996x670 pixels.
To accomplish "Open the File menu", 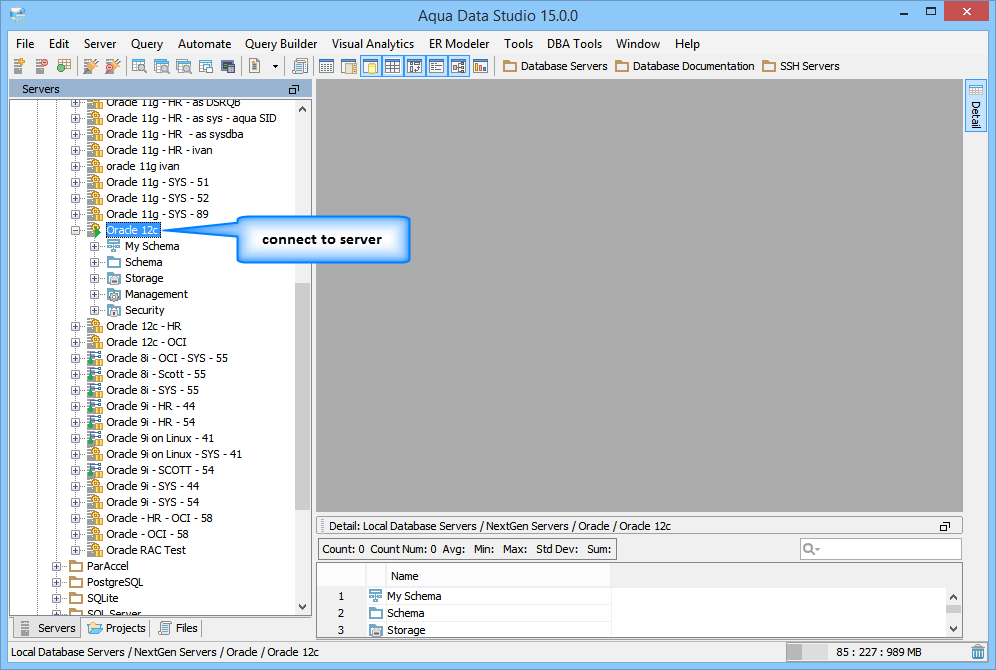I will 25,44.
